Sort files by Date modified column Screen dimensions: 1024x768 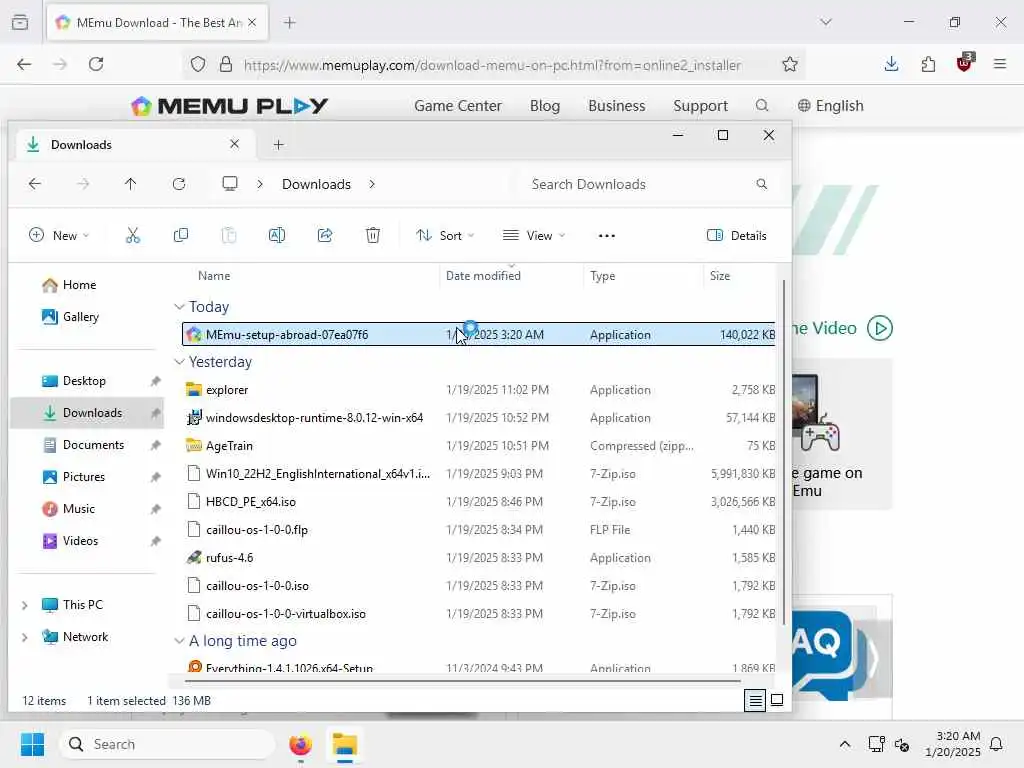point(511,276)
